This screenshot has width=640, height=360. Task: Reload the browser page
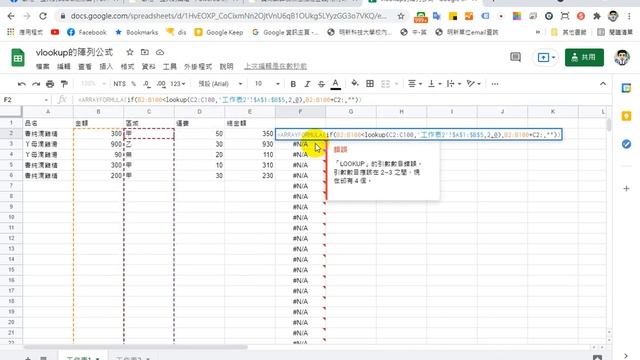(x=43, y=16)
